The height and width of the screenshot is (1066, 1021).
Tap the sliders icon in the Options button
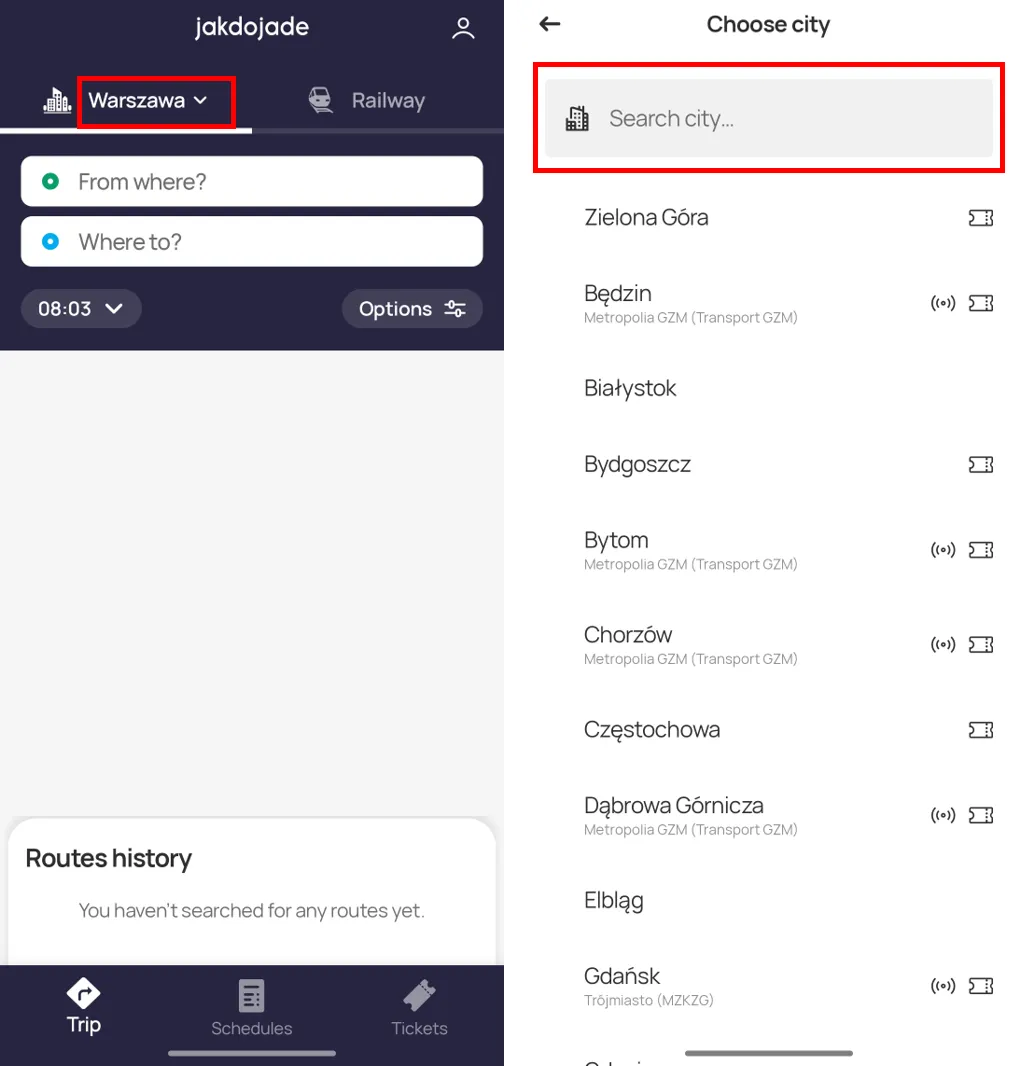455,309
